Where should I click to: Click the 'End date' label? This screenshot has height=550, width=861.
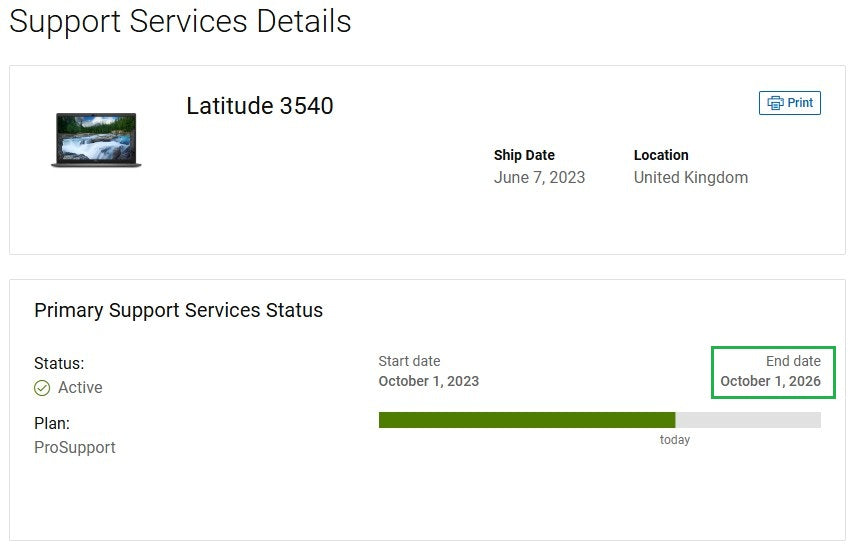pos(793,361)
